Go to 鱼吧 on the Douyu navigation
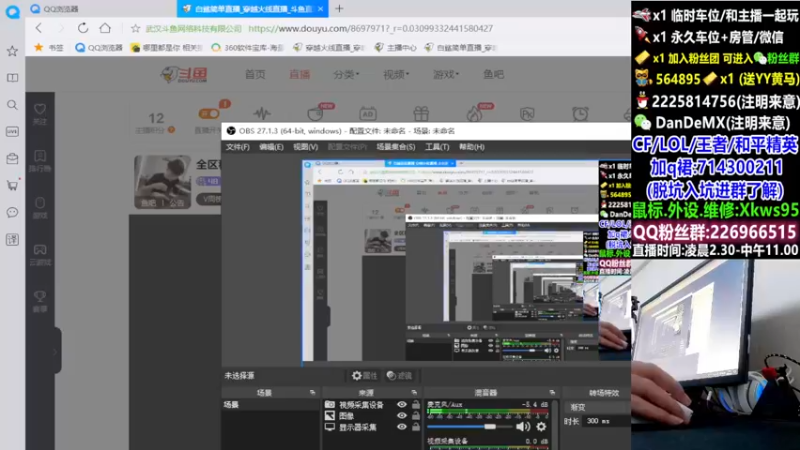800x450 pixels. click(493, 74)
